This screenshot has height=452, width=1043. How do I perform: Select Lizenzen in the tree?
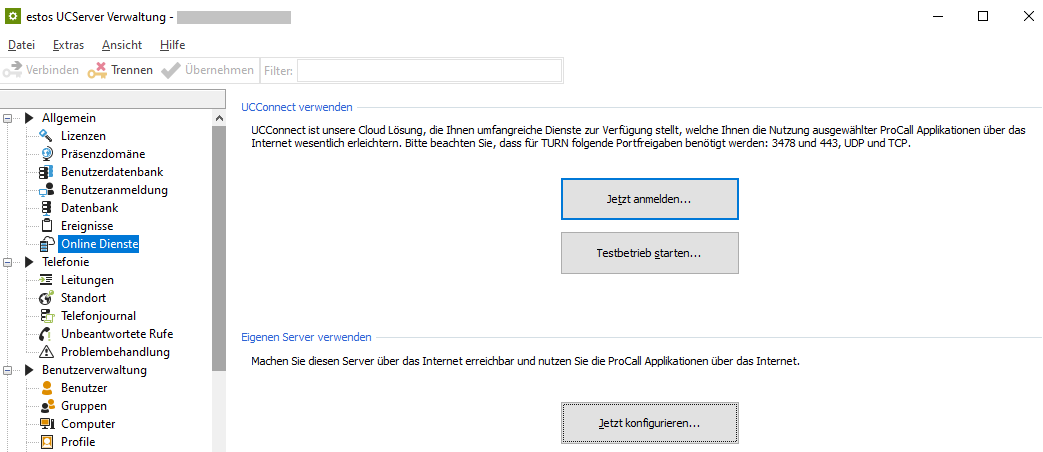coord(83,136)
